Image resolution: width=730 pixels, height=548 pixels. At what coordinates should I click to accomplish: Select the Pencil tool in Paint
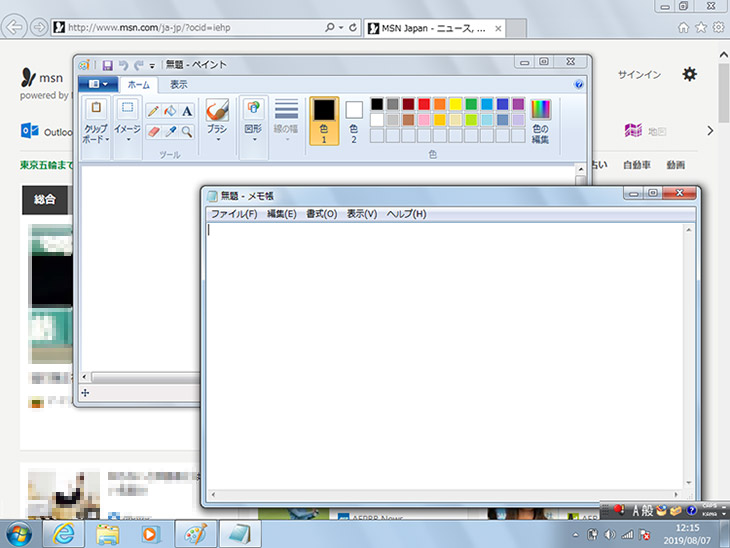153,111
